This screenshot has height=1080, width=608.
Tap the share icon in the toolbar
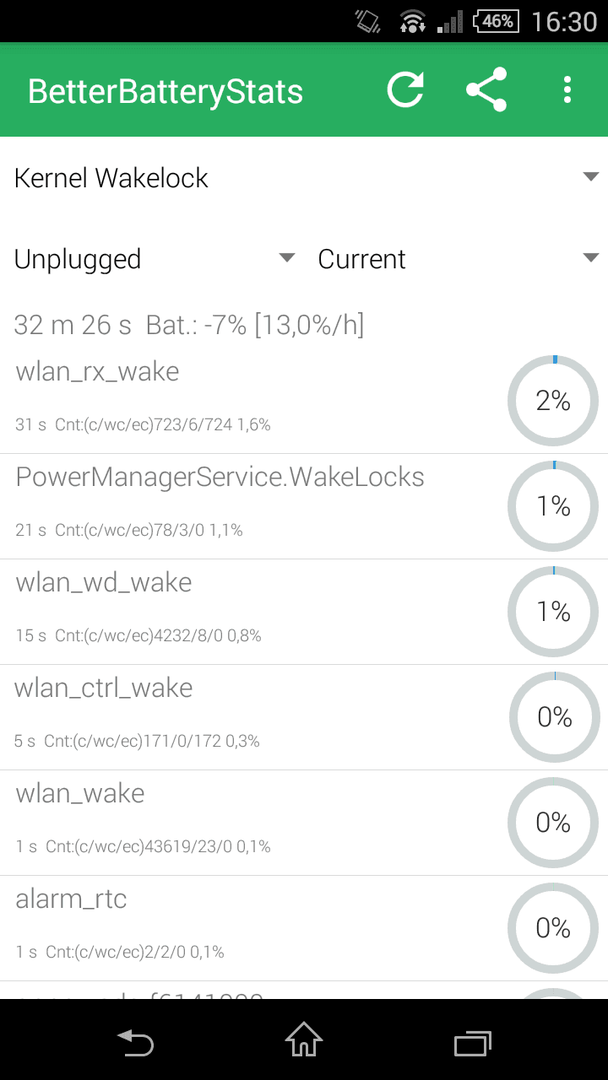(x=486, y=90)
